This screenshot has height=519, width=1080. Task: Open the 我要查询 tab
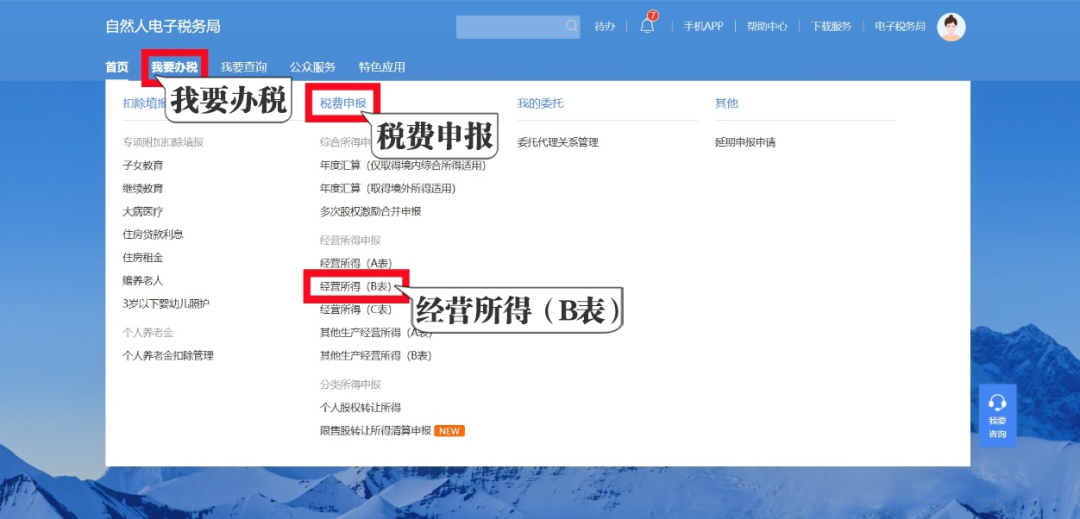244,67
